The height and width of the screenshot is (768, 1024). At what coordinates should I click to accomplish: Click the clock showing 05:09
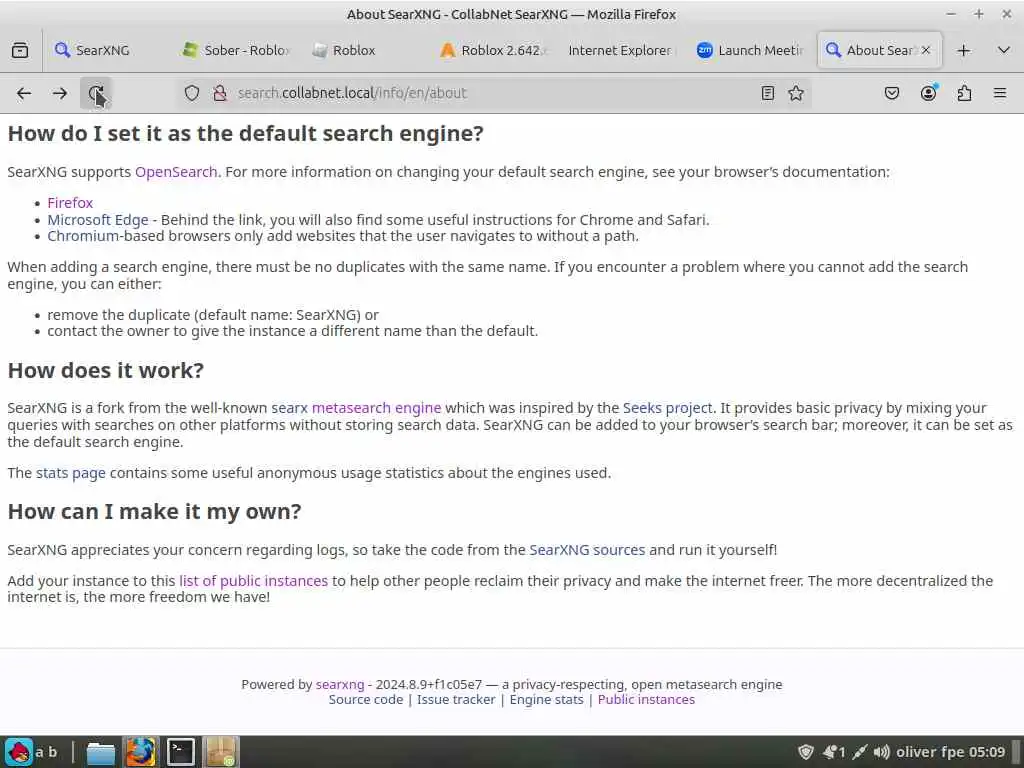987,752
